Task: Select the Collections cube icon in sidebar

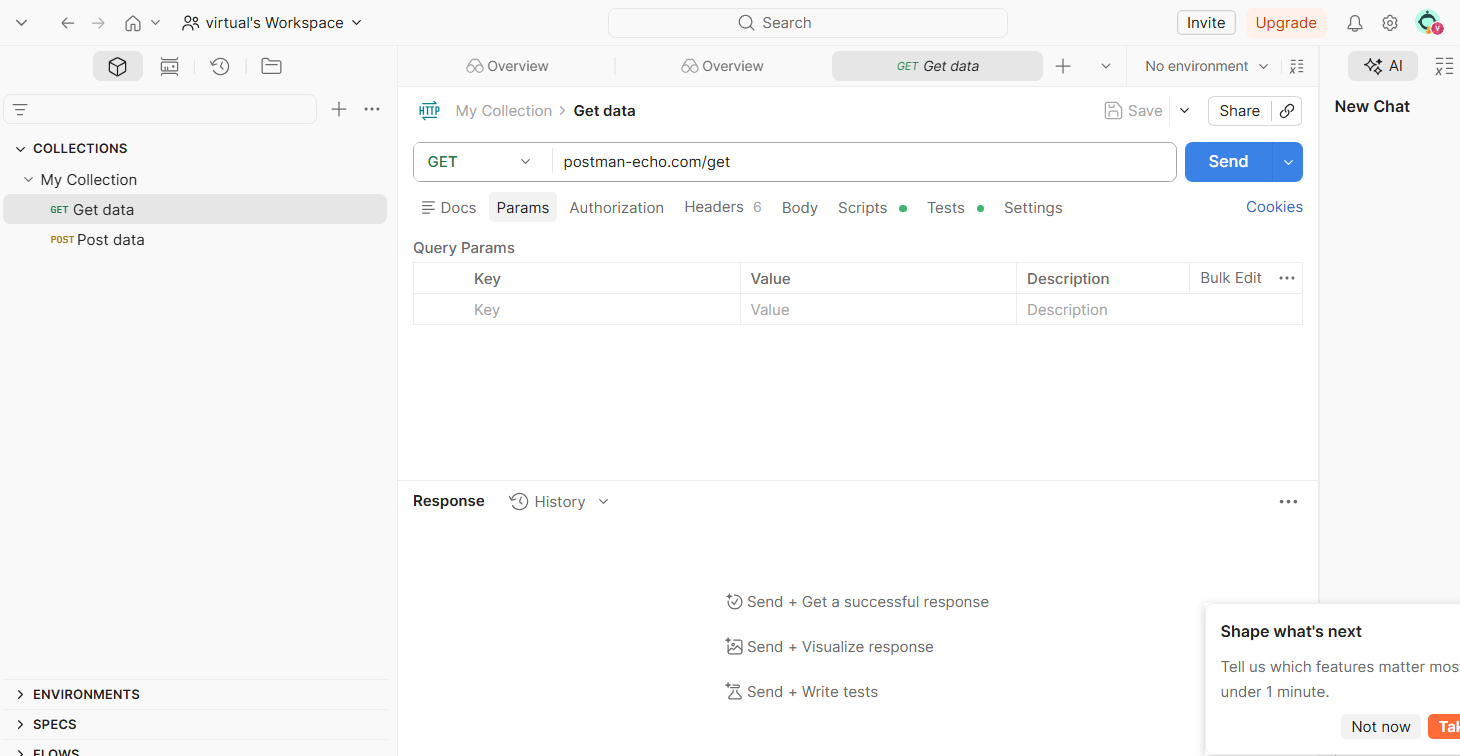Action: click(x=118, y=66)
